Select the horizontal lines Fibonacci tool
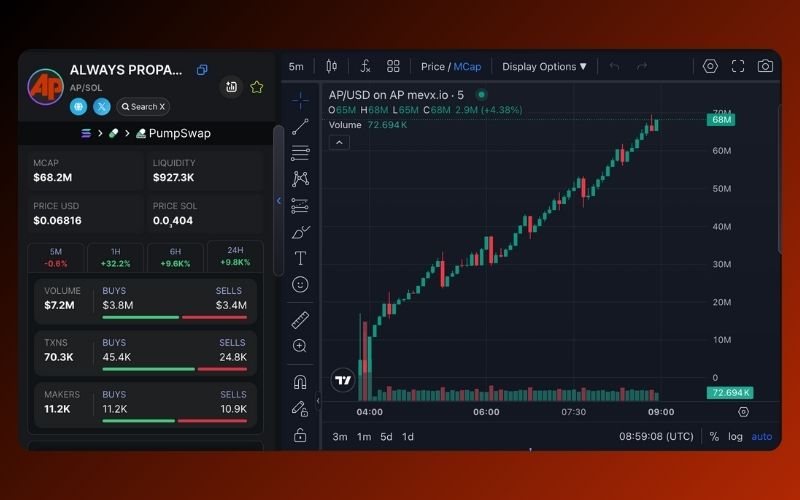This screenshot has width=800, height=500. (301, 153)
